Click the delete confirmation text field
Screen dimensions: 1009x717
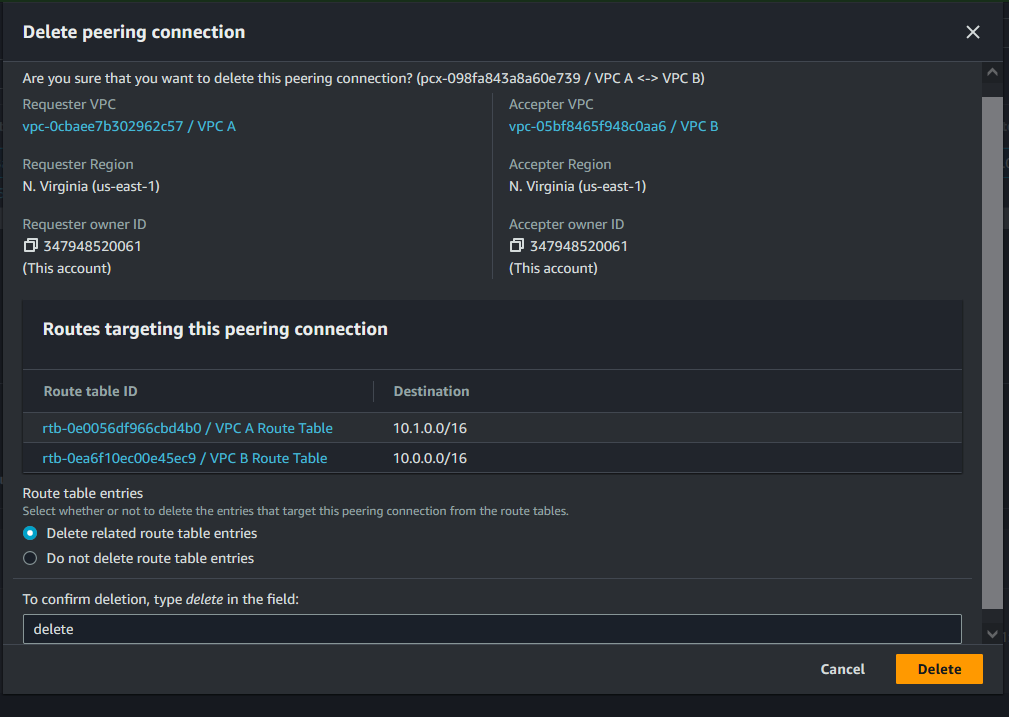pos(491,629)
